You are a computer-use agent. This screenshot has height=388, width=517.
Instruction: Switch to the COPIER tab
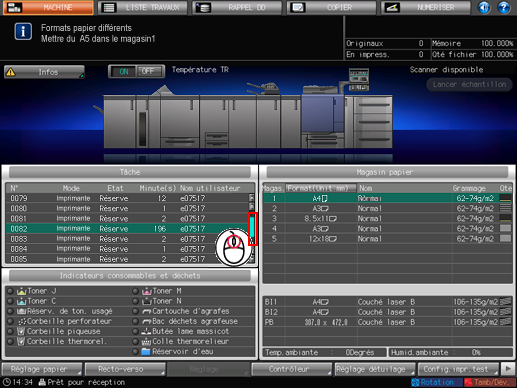tap(332, 7)
